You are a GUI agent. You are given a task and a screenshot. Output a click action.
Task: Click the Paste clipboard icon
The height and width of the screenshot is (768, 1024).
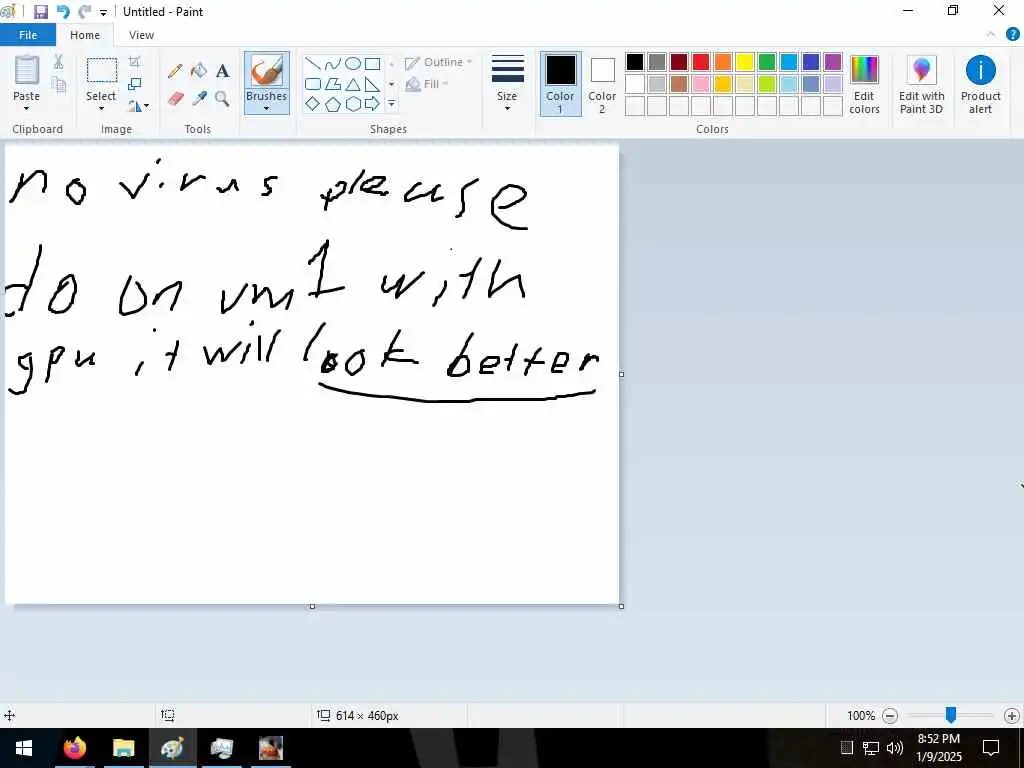[27, 70]
